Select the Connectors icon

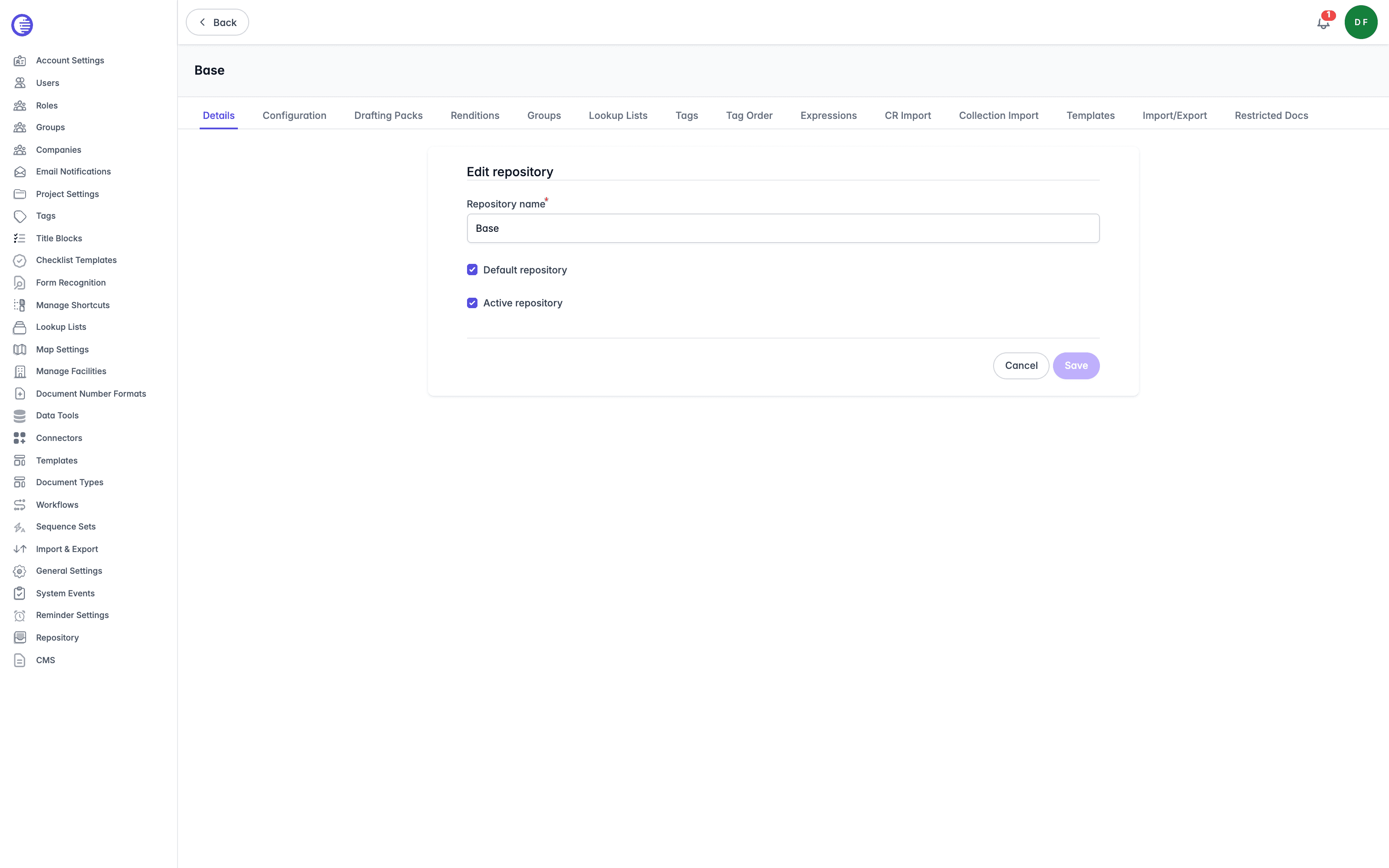[20, 438]
